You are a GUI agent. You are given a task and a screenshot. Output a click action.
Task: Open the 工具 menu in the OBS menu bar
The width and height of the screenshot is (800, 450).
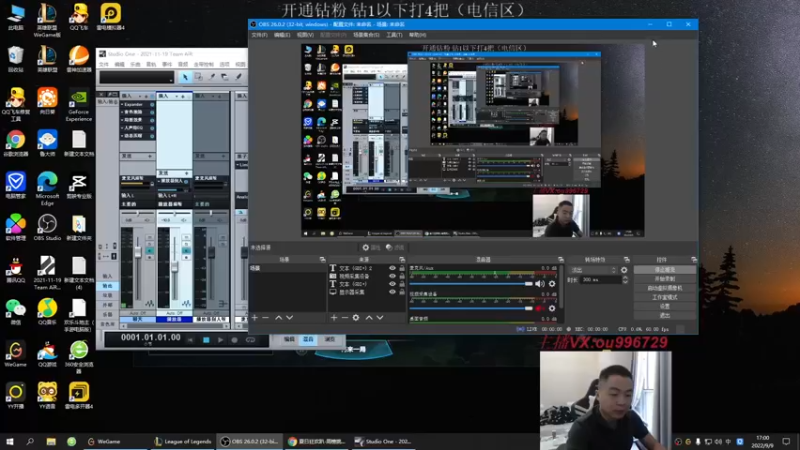pos(394,35)
